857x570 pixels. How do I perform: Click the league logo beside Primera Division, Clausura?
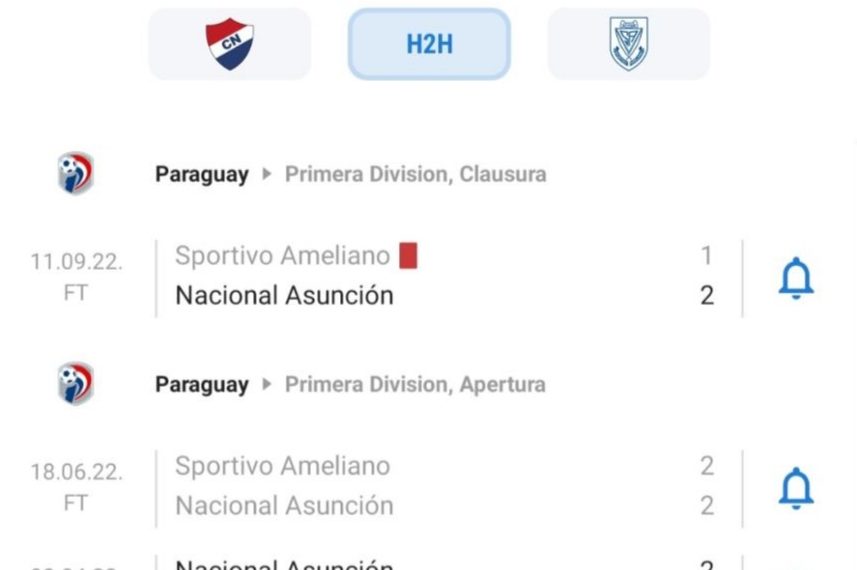pyautogui.click(x=75, y=173)
